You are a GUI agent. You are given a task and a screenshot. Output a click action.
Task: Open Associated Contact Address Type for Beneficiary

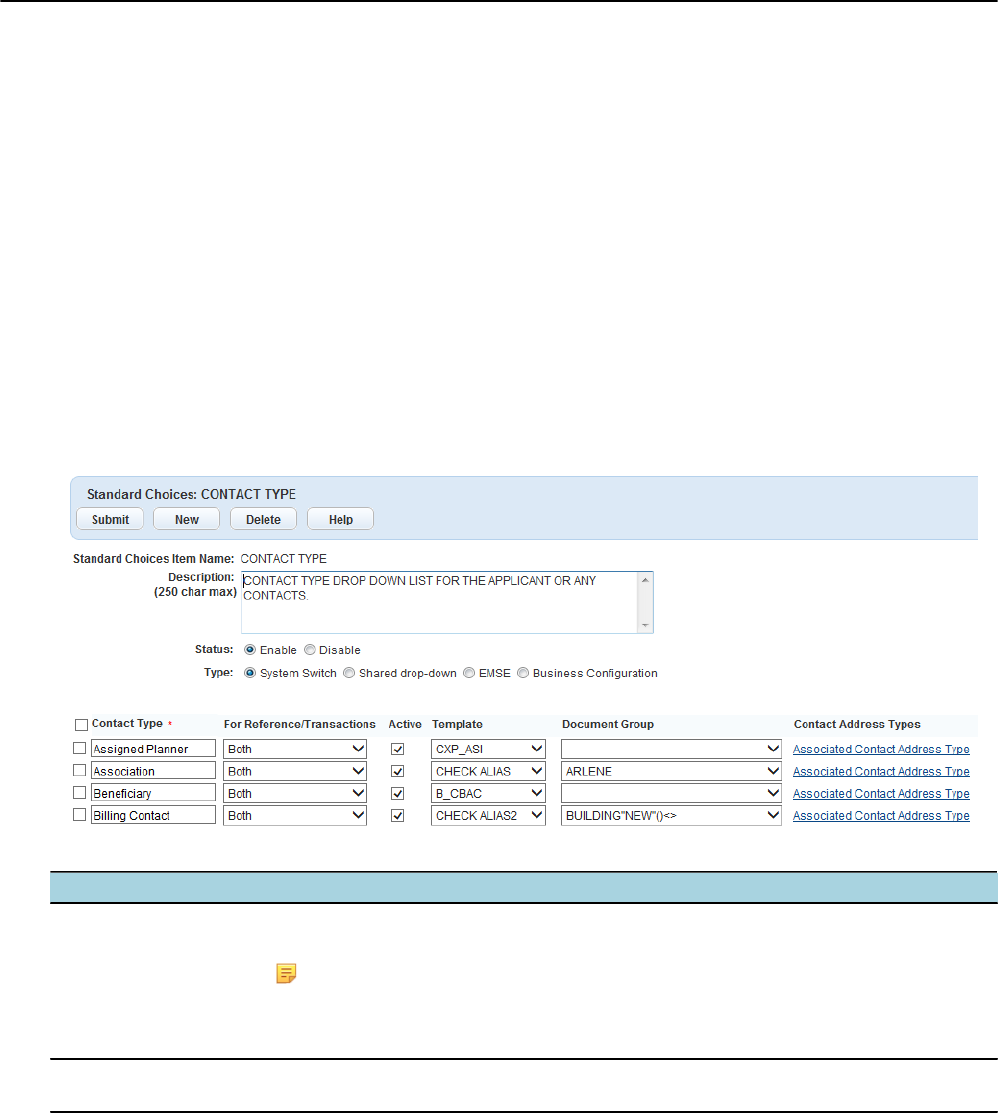[881, 794]
